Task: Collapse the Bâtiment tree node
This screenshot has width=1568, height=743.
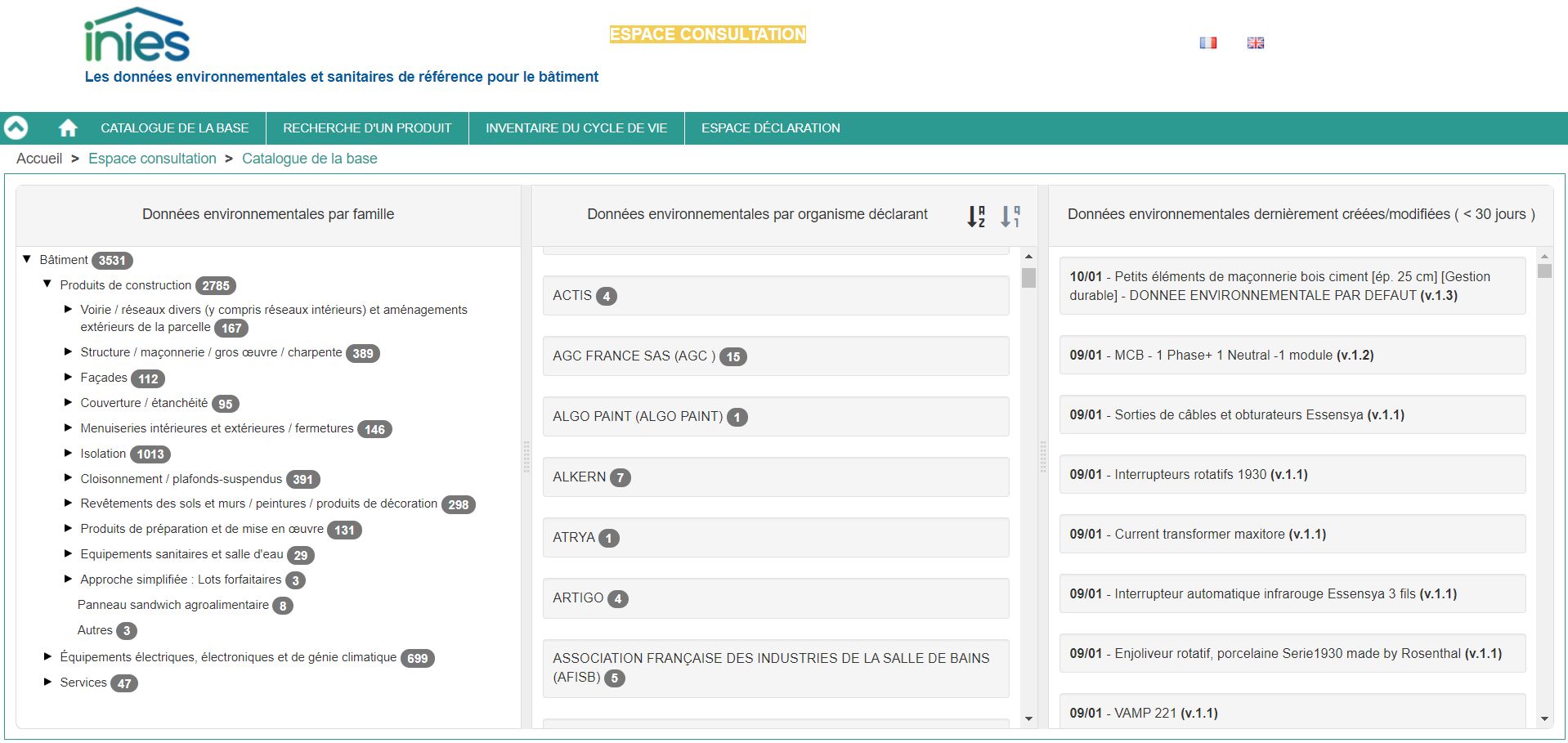Action: coord(27,259)
